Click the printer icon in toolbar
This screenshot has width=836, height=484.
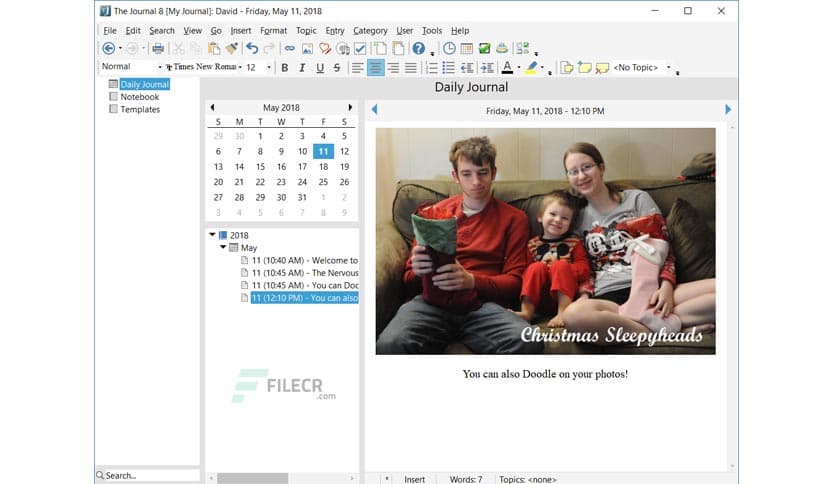point(158,49)
